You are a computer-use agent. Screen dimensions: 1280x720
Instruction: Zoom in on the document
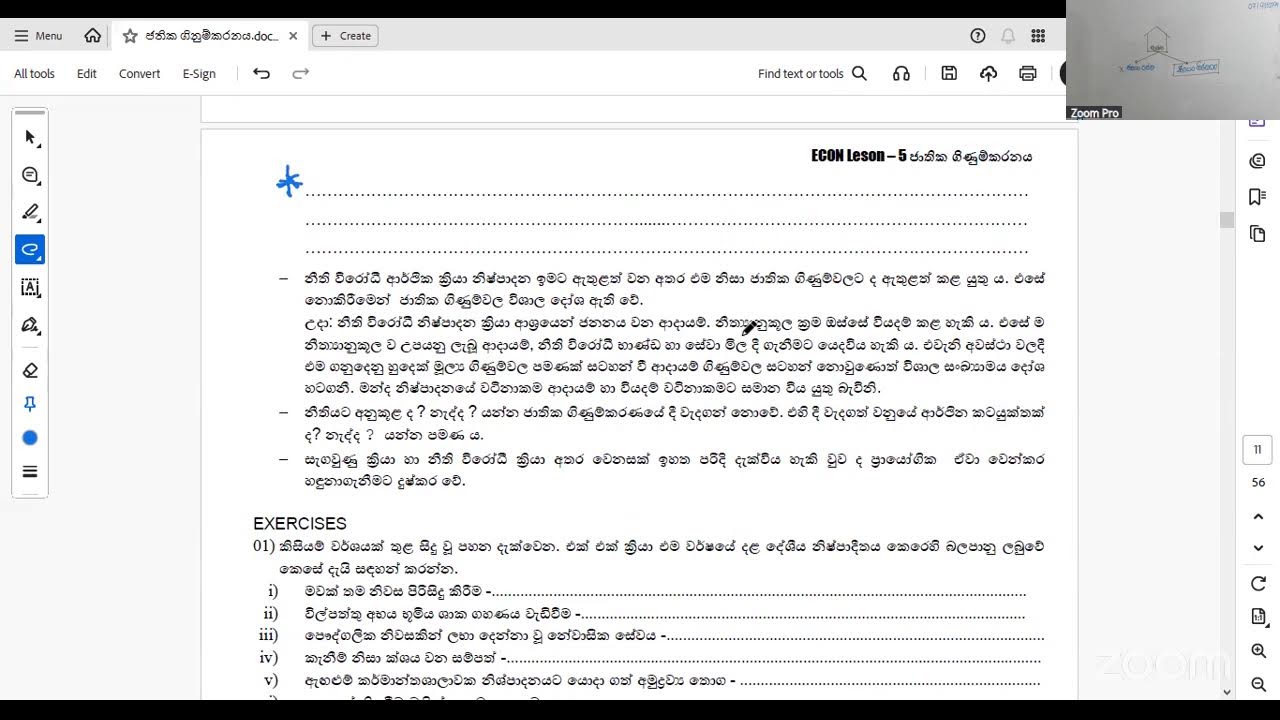pos(1258,651)
